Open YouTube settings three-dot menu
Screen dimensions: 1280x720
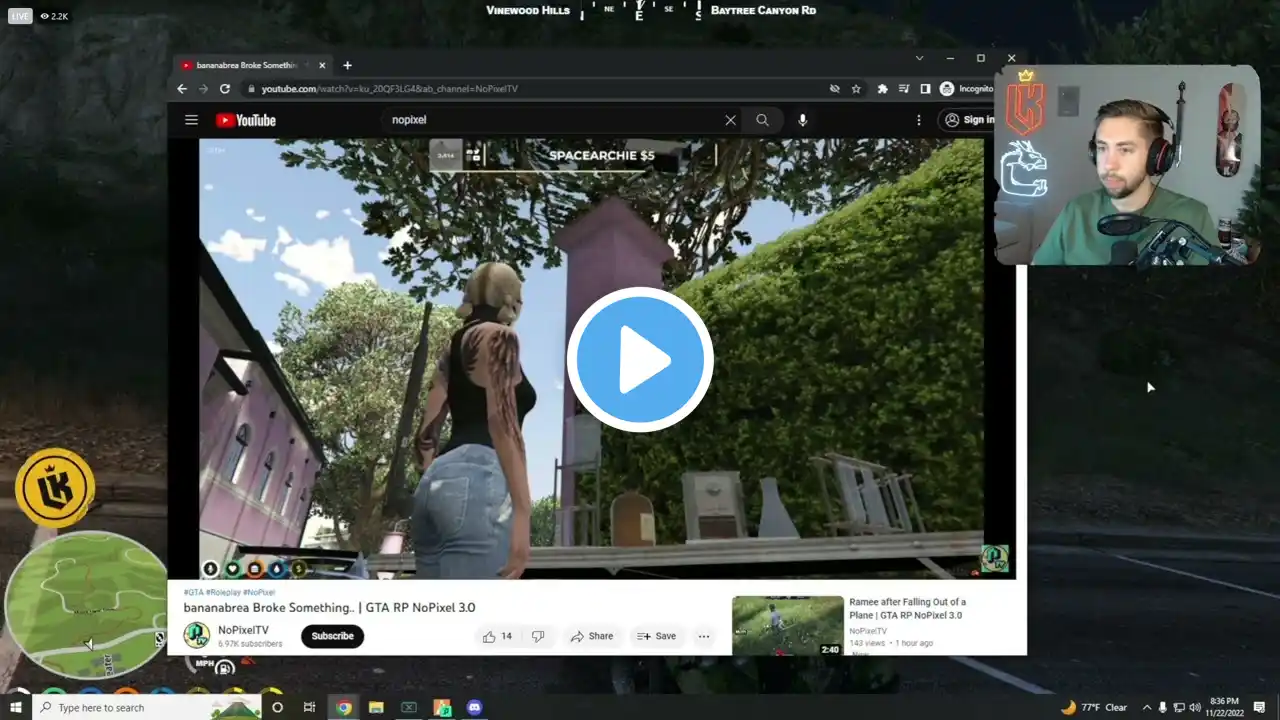(918, 120)
